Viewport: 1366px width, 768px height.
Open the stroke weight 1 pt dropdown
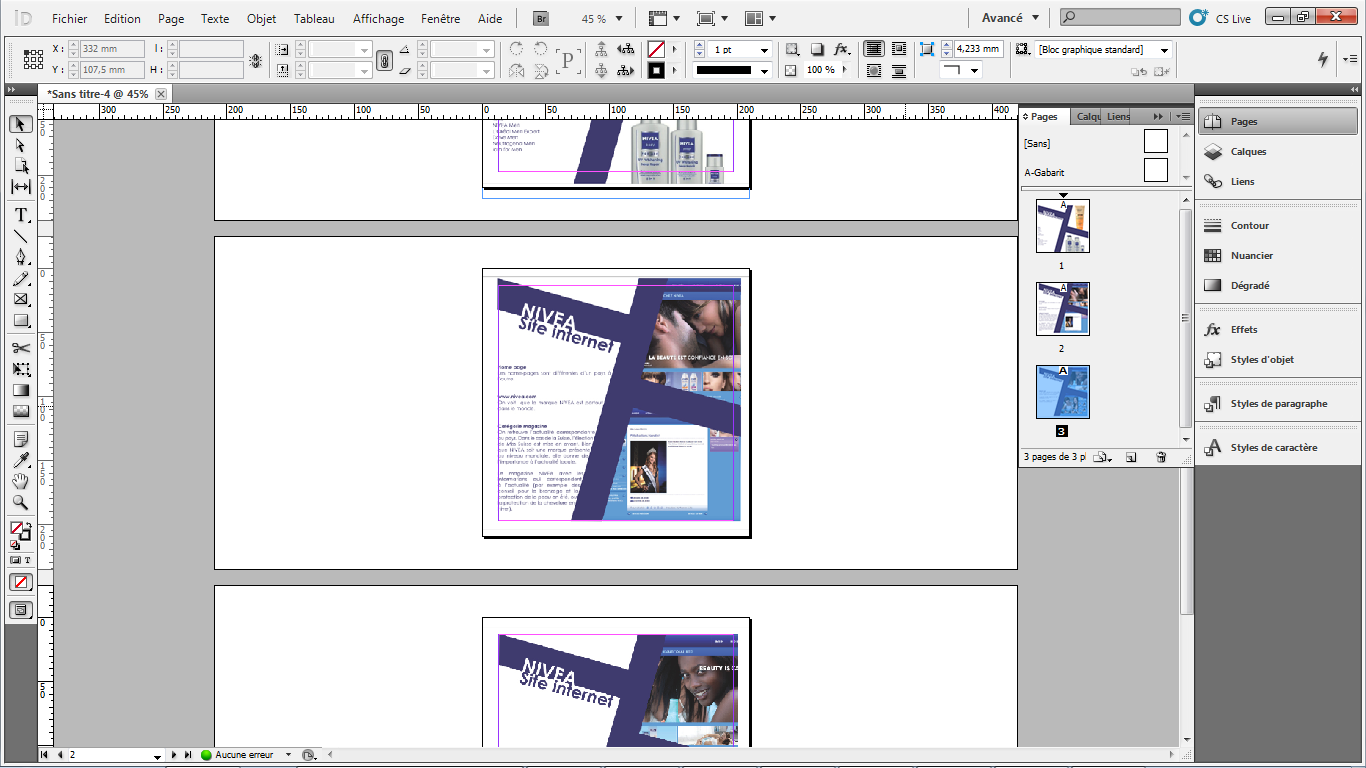tap(765, 50)
